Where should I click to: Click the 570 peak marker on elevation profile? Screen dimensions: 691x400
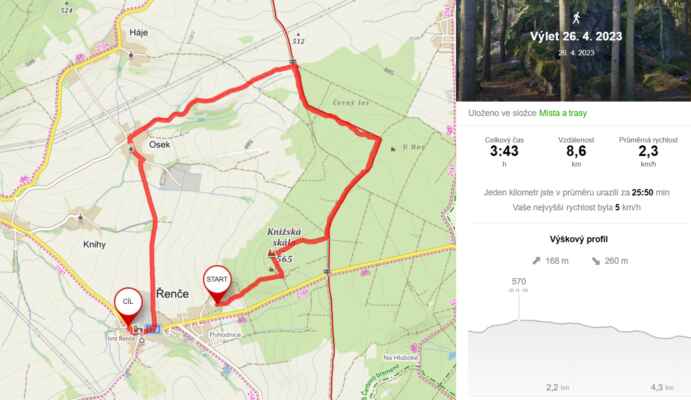(519, 281)
